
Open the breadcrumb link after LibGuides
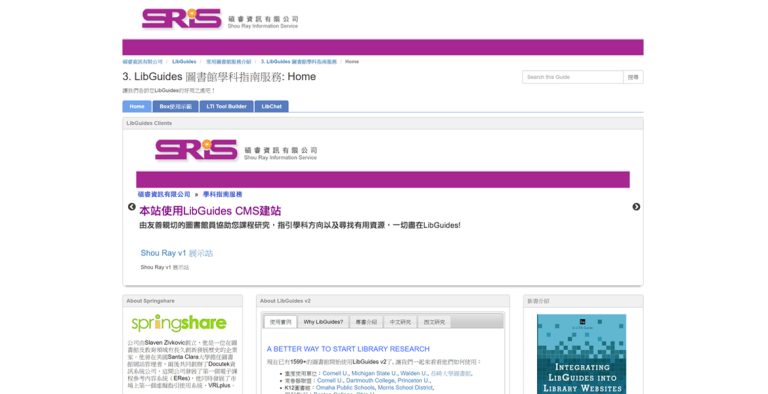click(228, 62)
